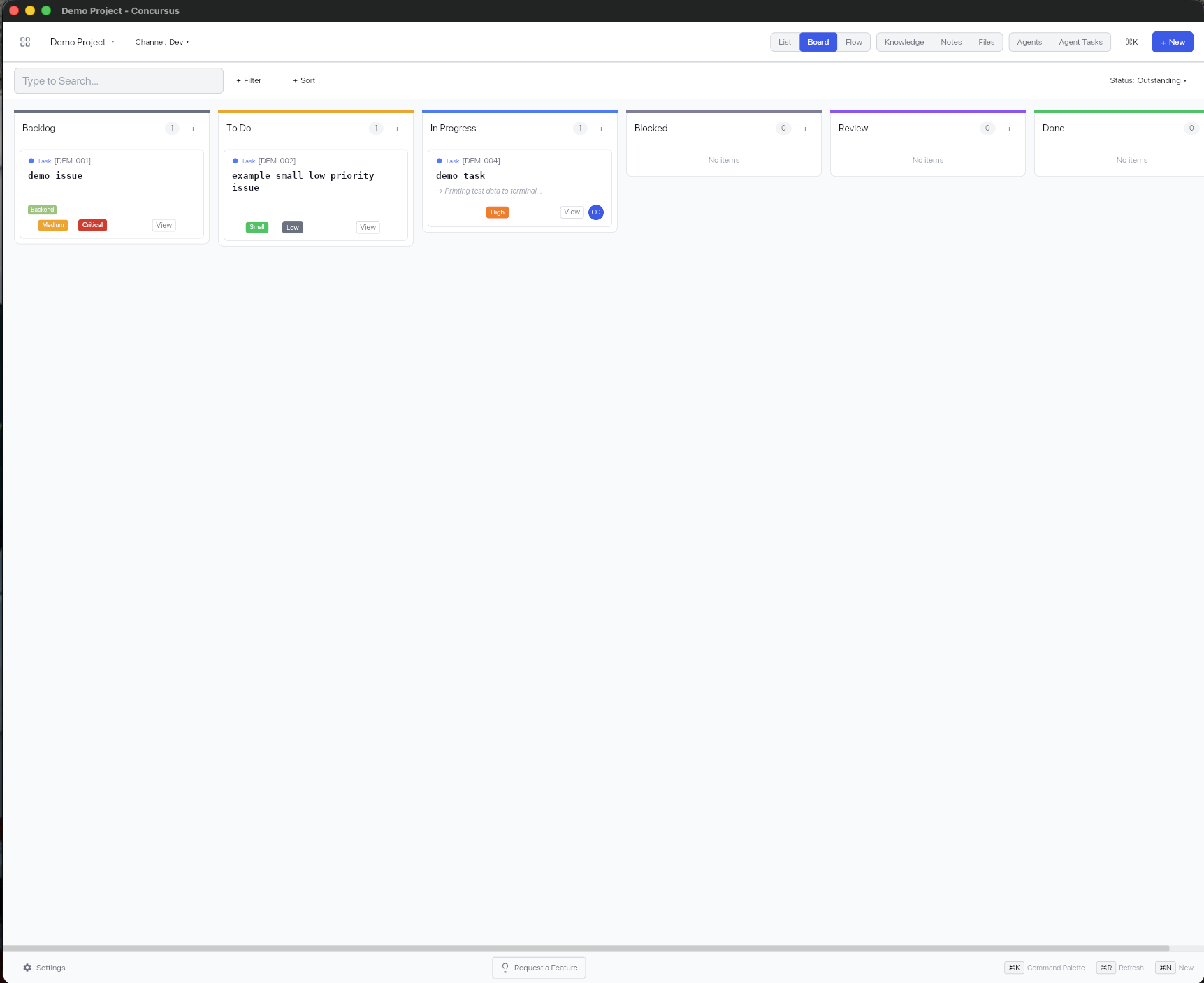Add a card to the Blocked column
Viewport: 1204px width, 983px height.
coord(805,129)
